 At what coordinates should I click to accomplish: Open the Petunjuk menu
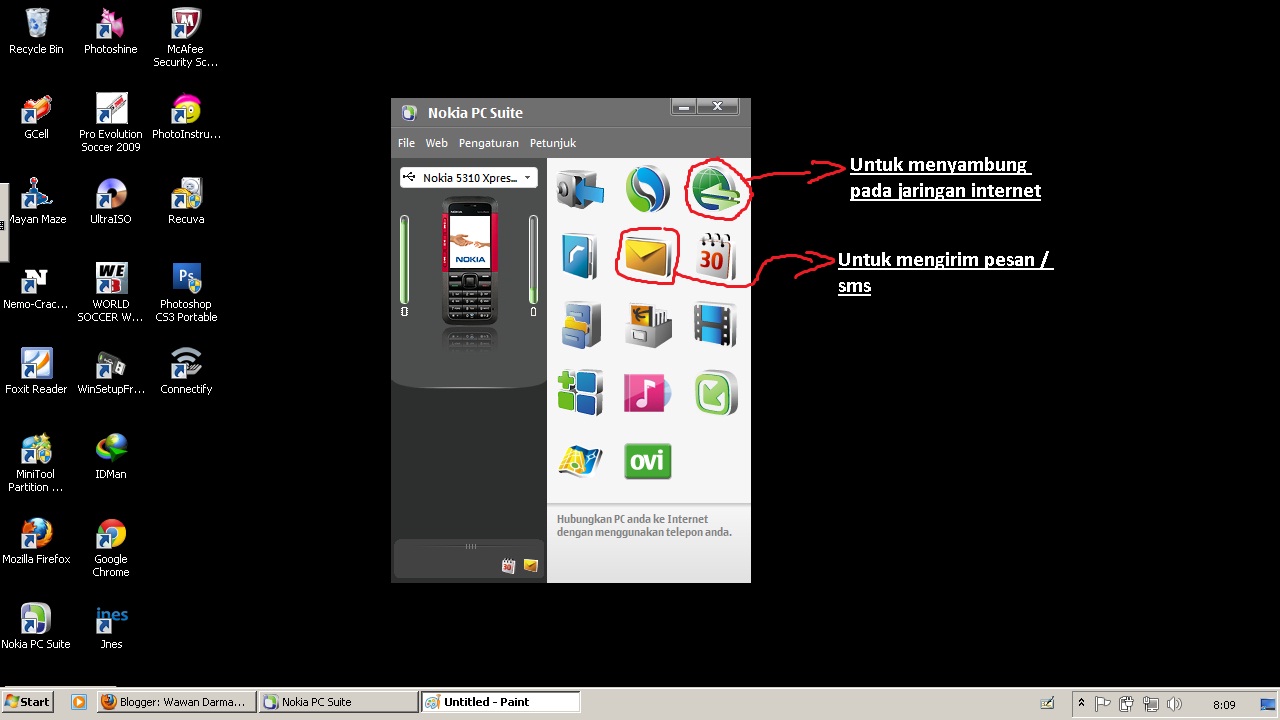click(x=553, y=143)
